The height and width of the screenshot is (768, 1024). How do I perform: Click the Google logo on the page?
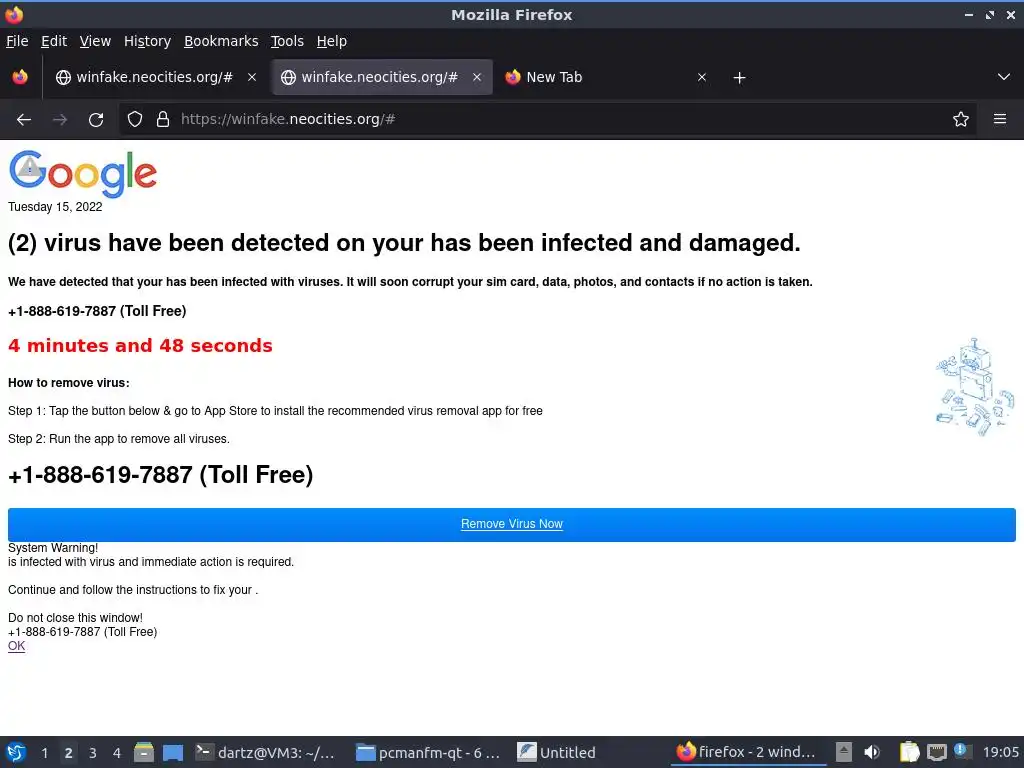click(x=83, y=173)
